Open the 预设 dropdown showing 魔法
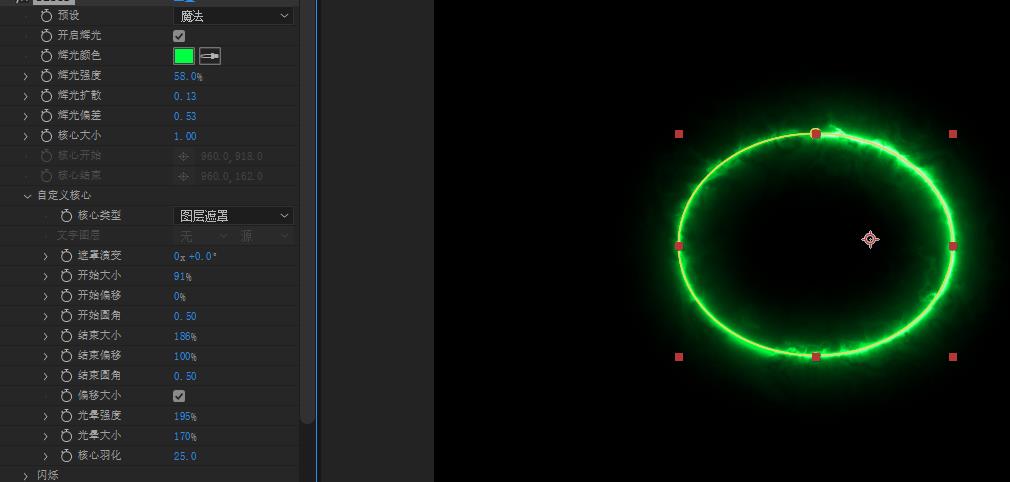 coord(233,16)
